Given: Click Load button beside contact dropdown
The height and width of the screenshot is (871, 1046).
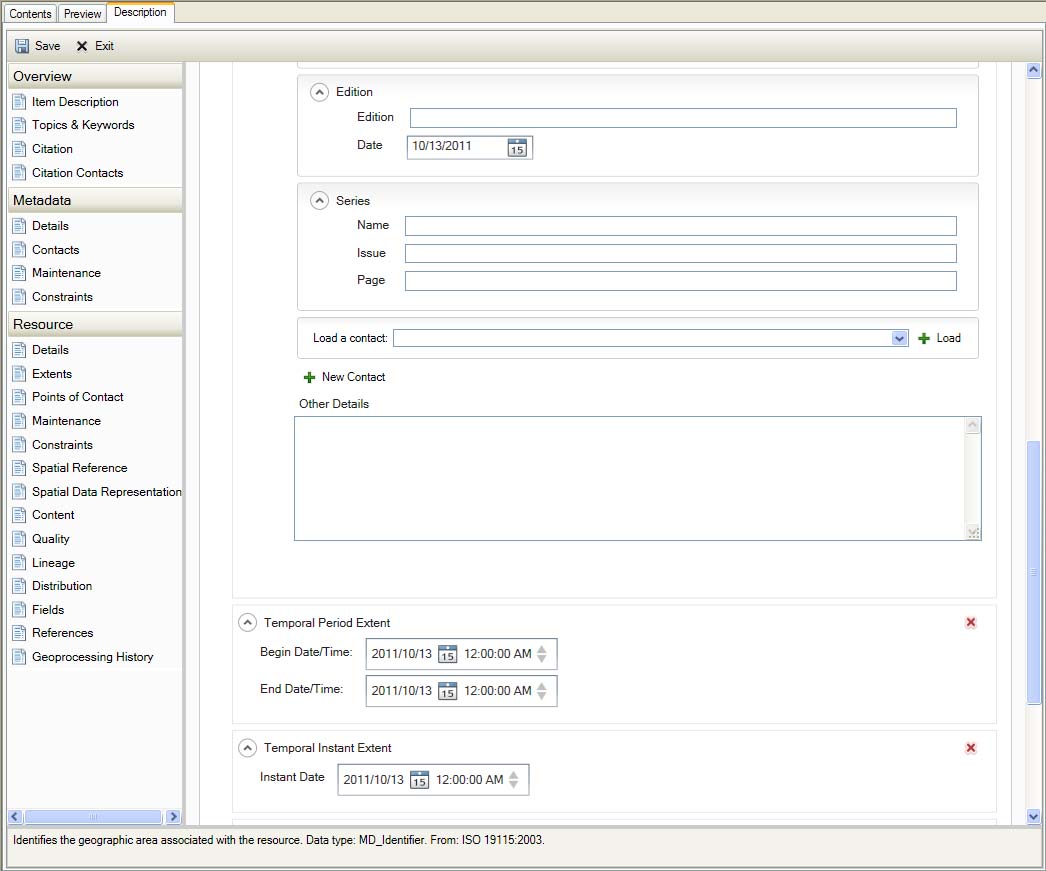Looking at the screenshot, I should coord(939,339).
